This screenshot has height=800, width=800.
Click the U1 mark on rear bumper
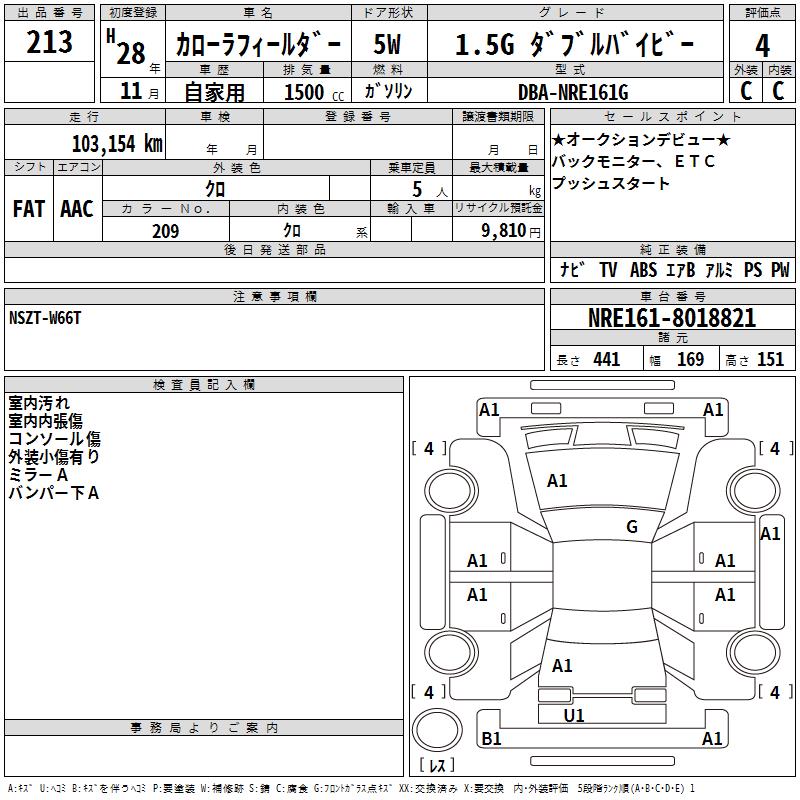click(574, 715)
